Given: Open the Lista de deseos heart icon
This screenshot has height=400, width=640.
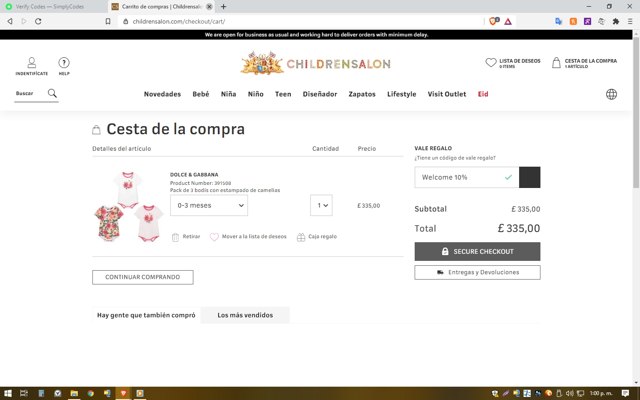Looking at the screenshot, I should pos(491,62).
